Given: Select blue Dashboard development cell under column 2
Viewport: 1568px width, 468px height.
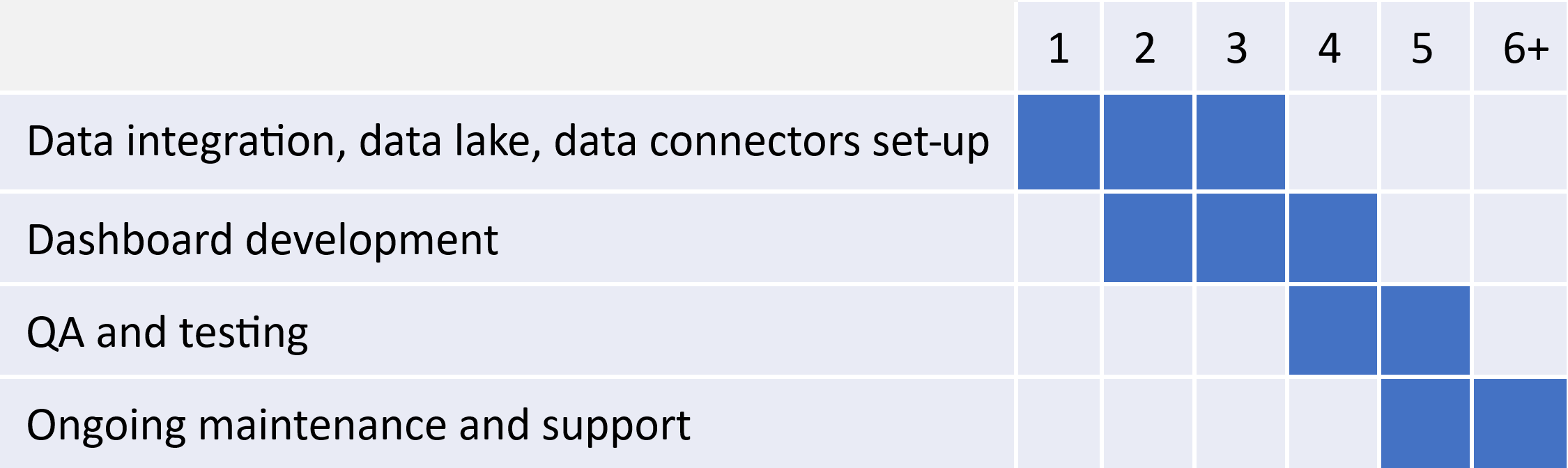Looking at the screenshot, I should click(x=1148, y=237).
